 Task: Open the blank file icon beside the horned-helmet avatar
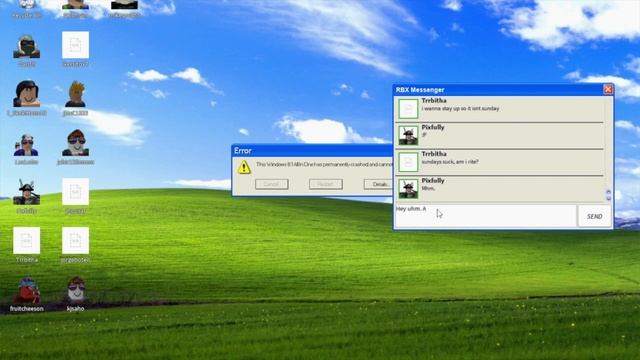pyautogui.click(x=76, y=191)
